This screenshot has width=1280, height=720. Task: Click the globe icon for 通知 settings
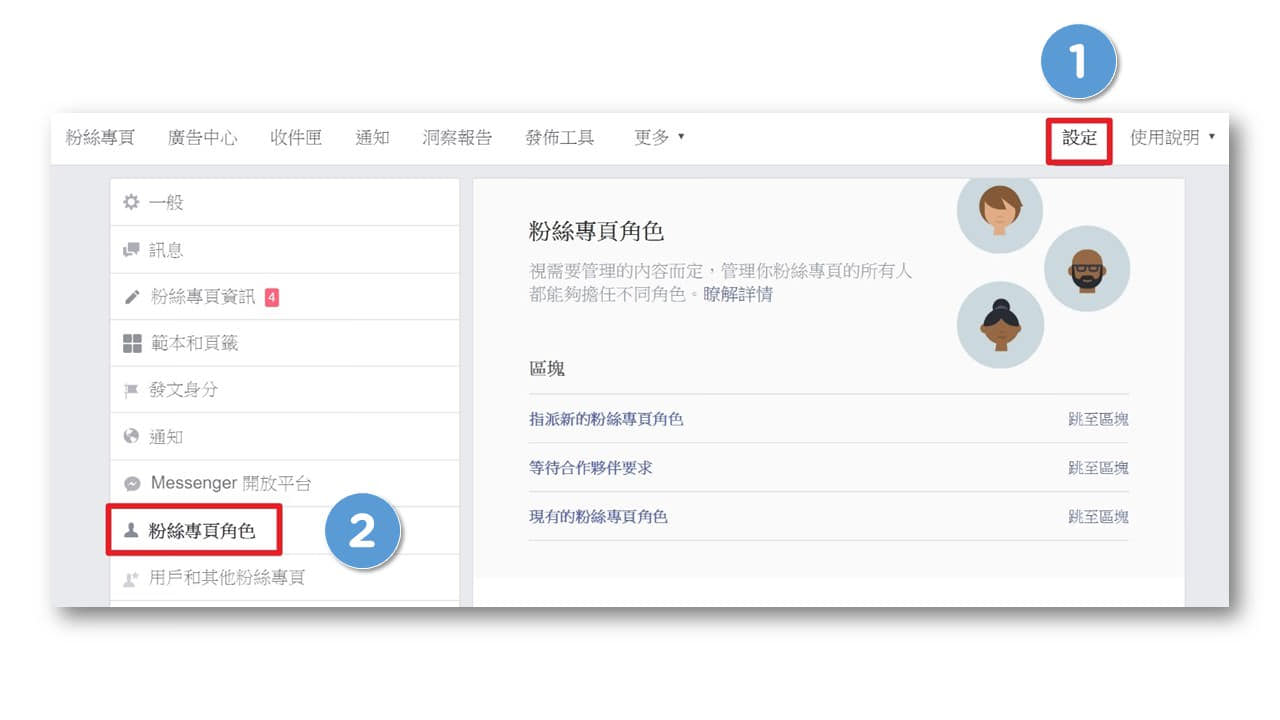tap(130, 436)
